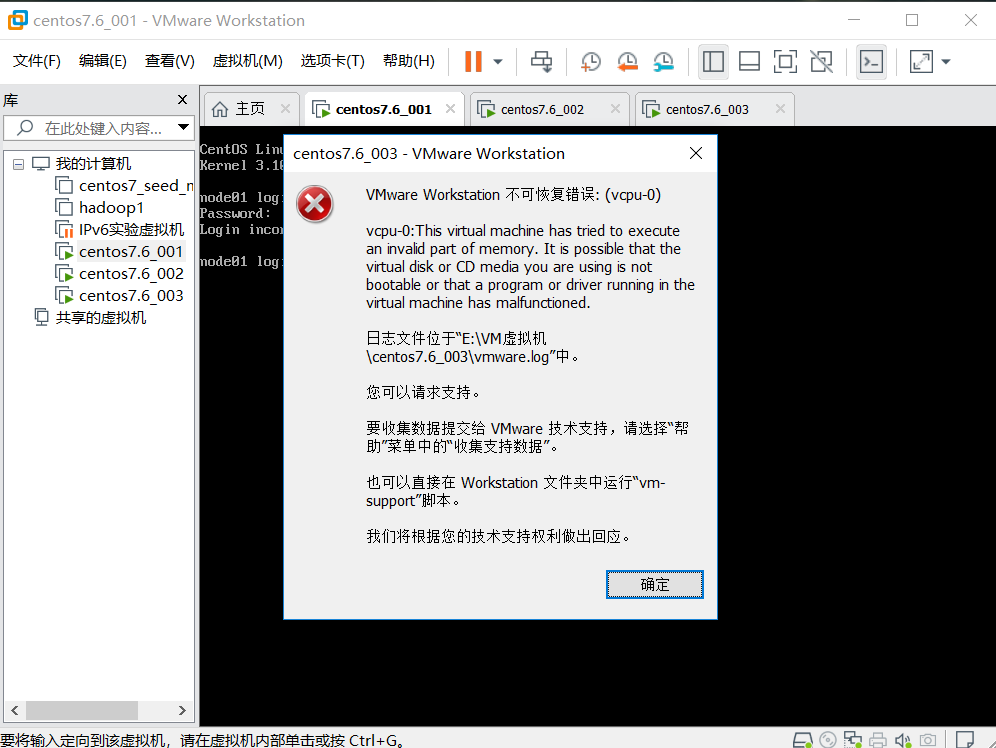Click 确定 in the error dialog

click(655, 584)
